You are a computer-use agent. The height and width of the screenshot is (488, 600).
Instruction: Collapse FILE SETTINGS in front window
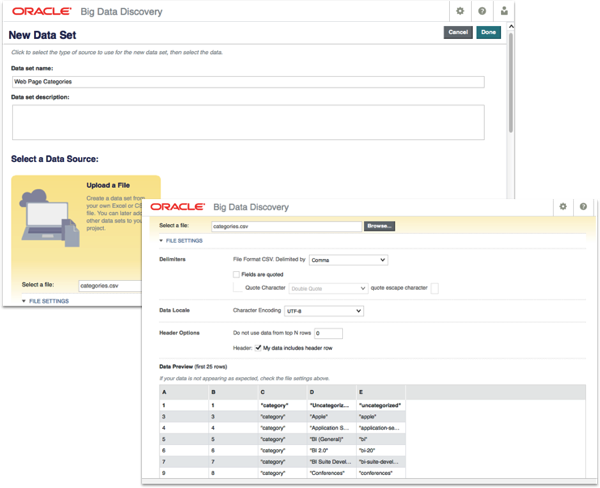(x=181, y=241)
